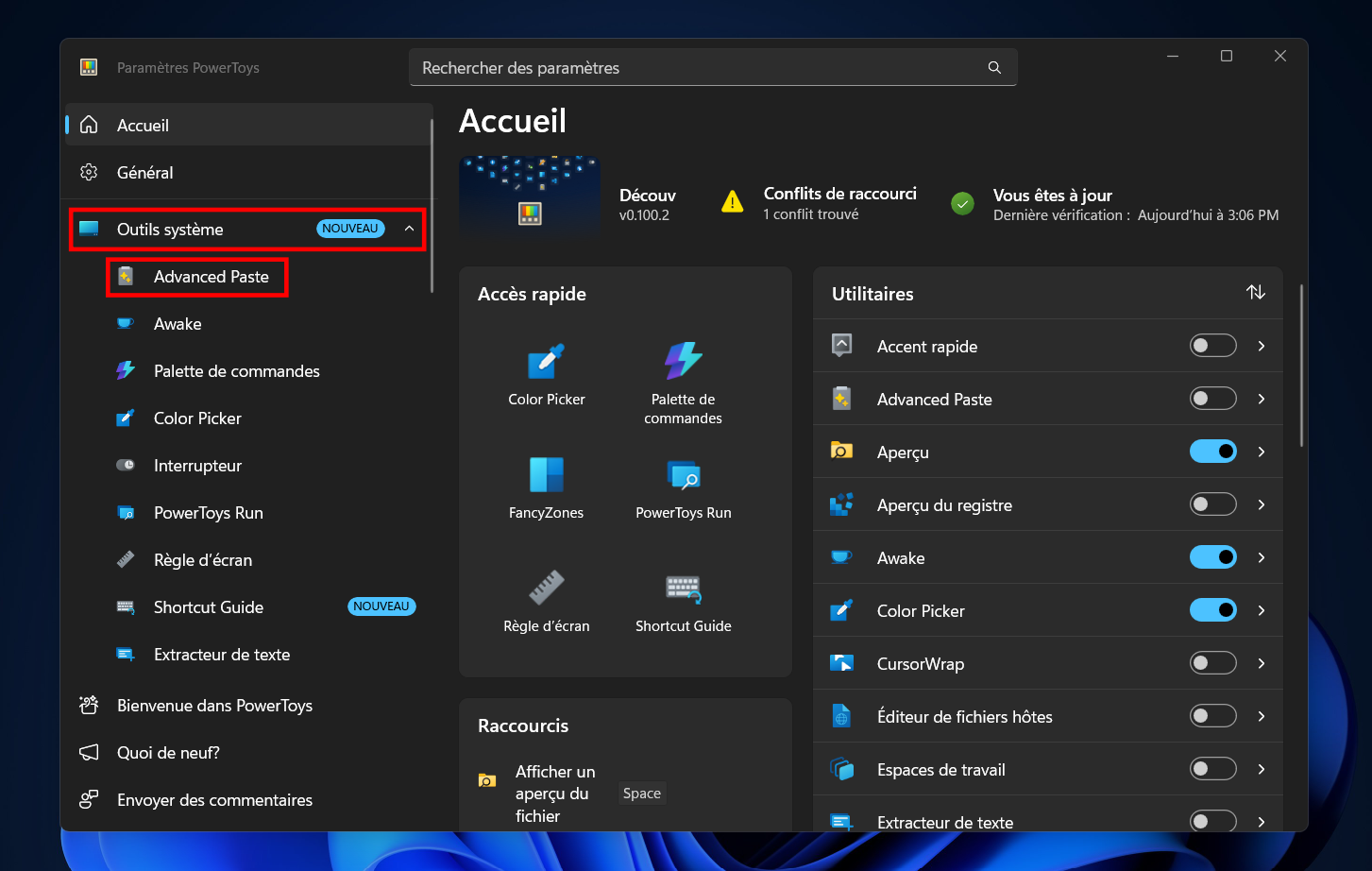The width and height of the screenshot is (1372, 871).
Task: Enable the Aperçu du registre toggle
Action: (1212, 504)
